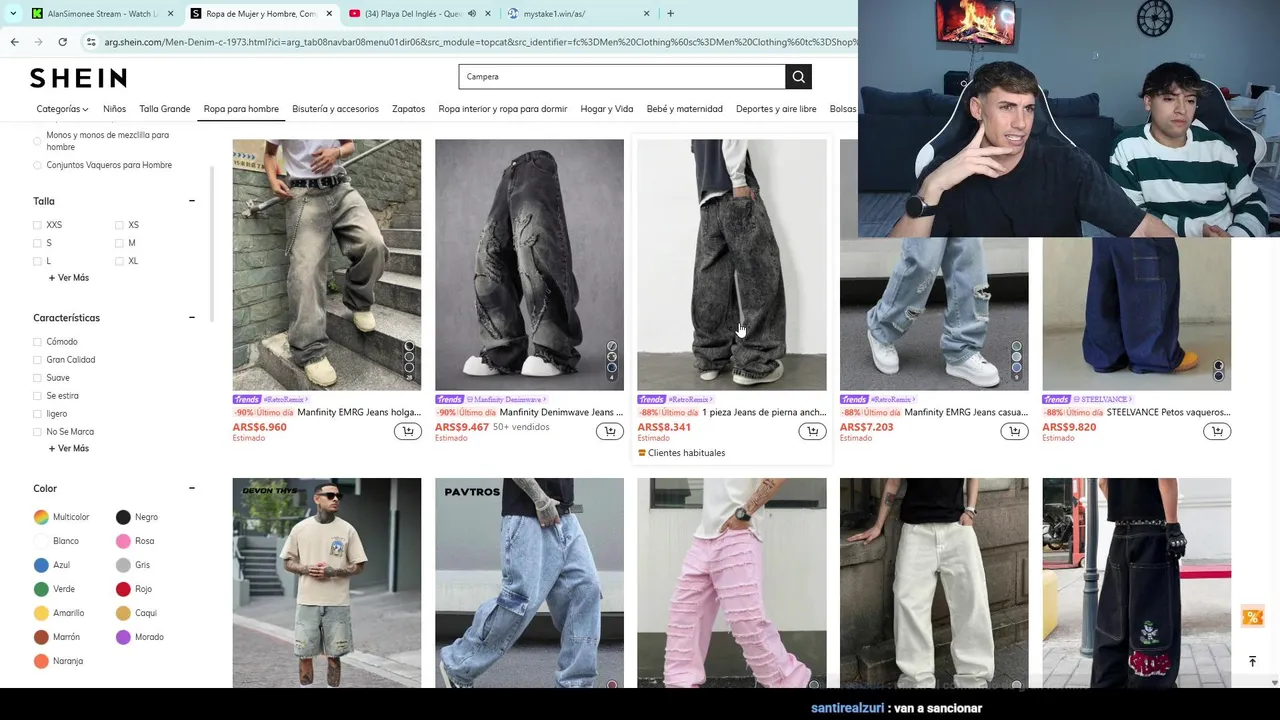The image size is (1280, 720).
Task: Open the Zapatos menu
Action: 408,109
